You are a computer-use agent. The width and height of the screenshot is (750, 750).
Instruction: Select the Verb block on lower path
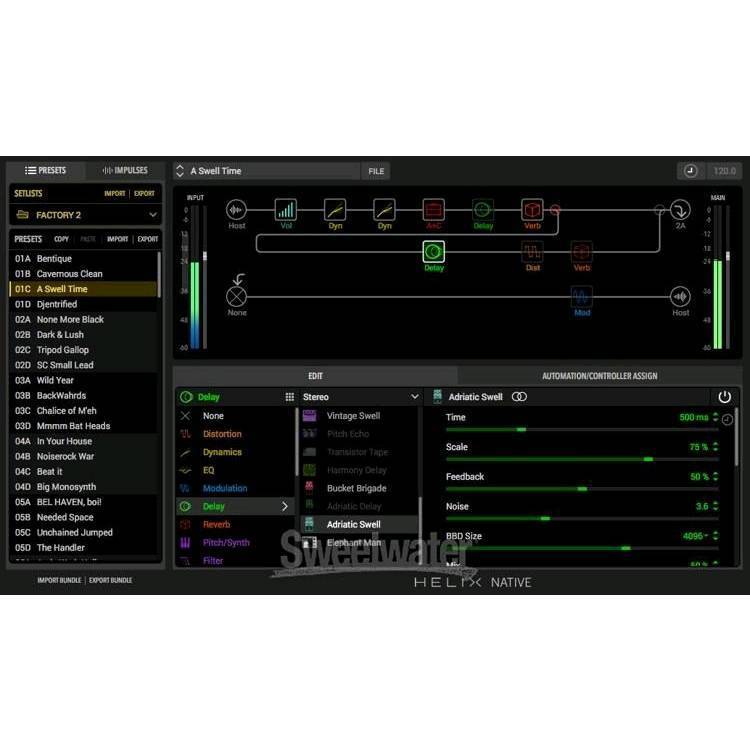[581, 252]
